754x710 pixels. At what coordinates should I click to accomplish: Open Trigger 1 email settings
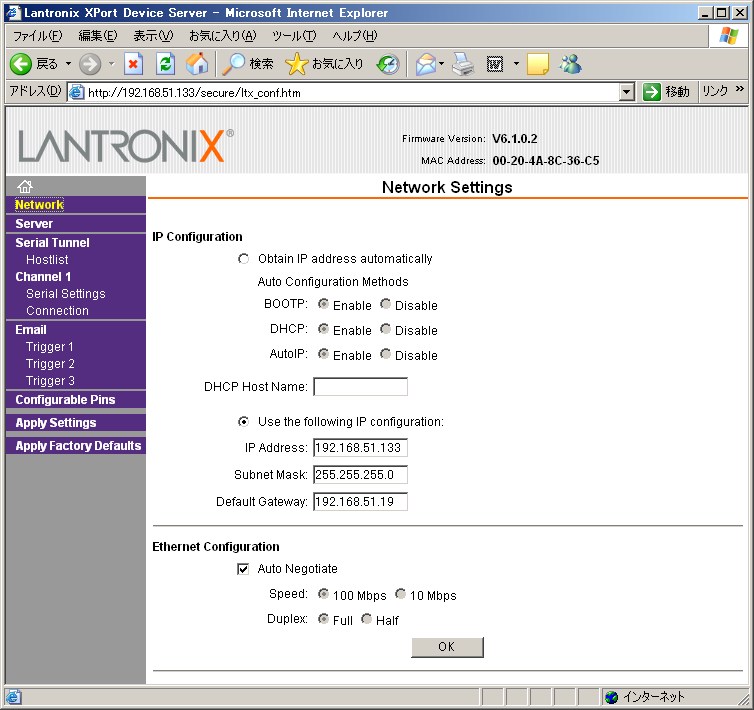50,347
